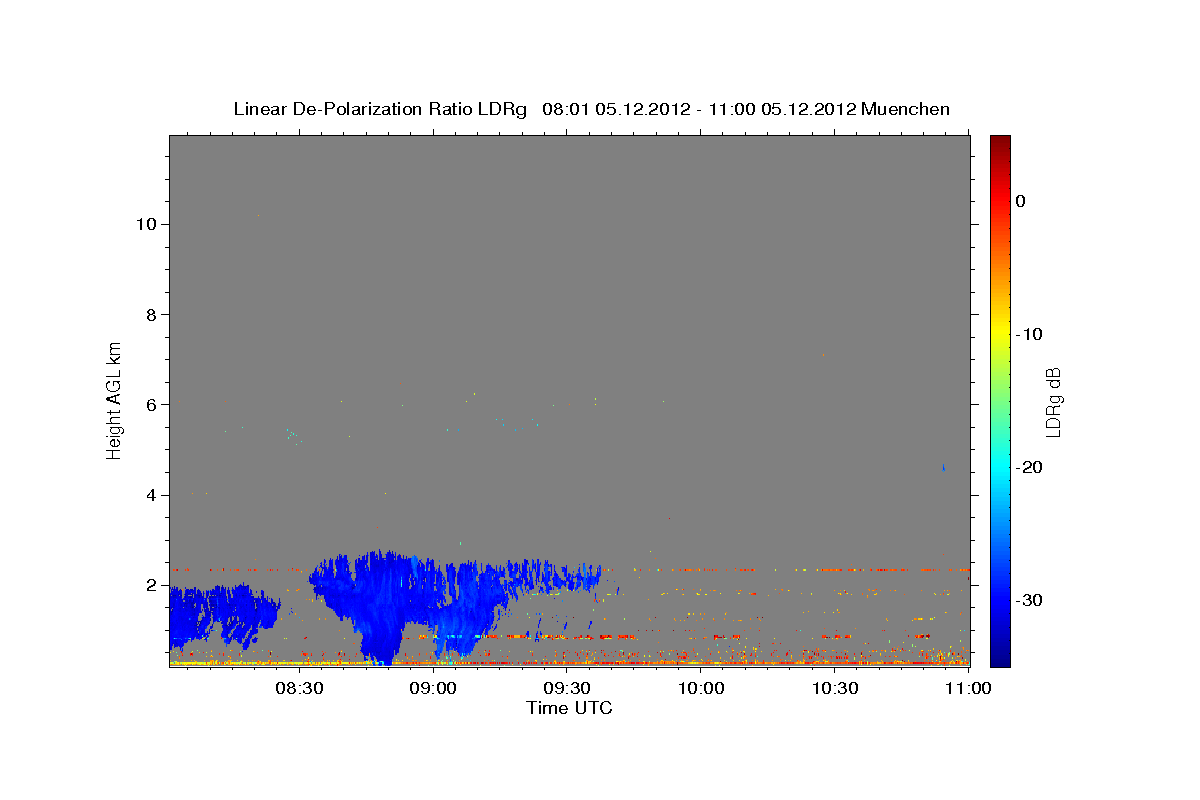Click the "LDRg dB" colorbar label

click(1053, 402)
